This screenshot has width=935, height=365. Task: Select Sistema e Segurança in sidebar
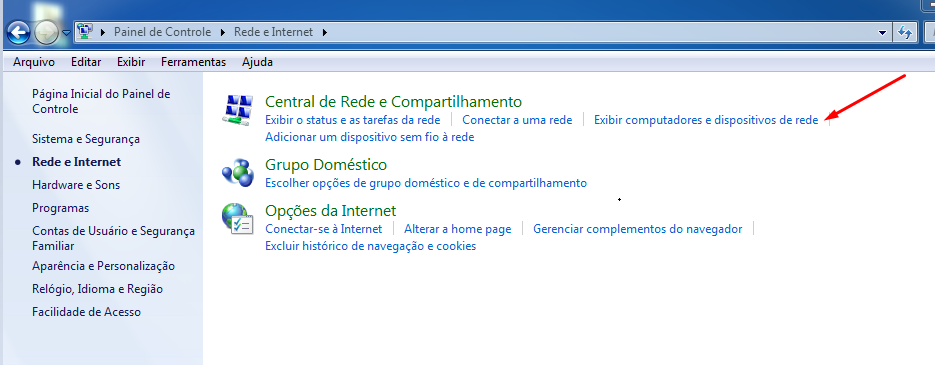click(86, 139)
